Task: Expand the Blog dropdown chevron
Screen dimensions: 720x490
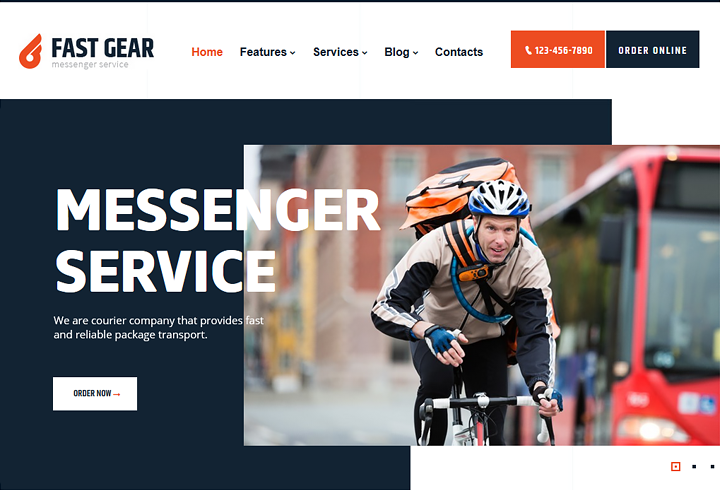Action: tap(415, 53)
